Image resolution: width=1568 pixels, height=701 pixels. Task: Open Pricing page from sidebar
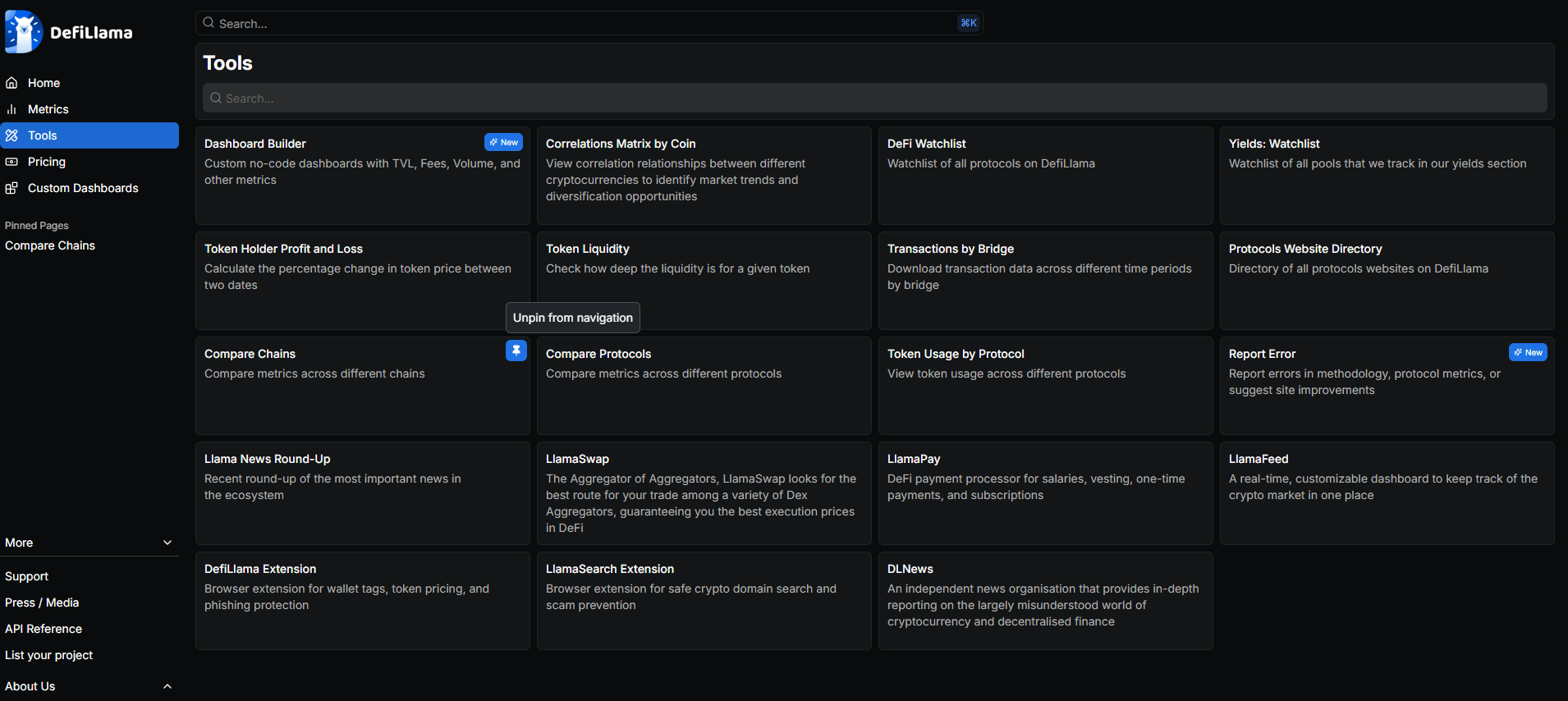click(x=89, y=162)
